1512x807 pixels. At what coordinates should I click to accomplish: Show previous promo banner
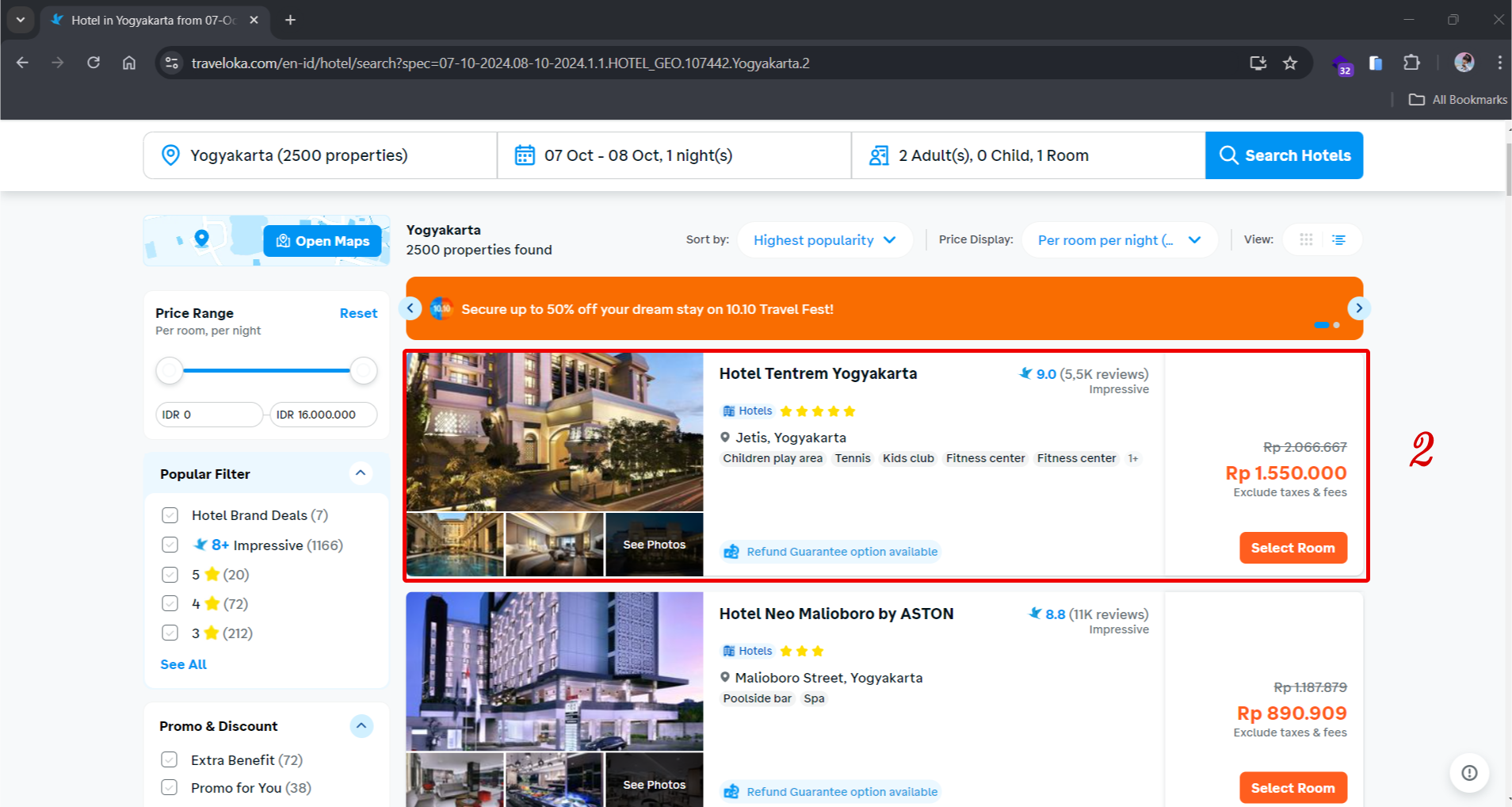click(410, 308)
